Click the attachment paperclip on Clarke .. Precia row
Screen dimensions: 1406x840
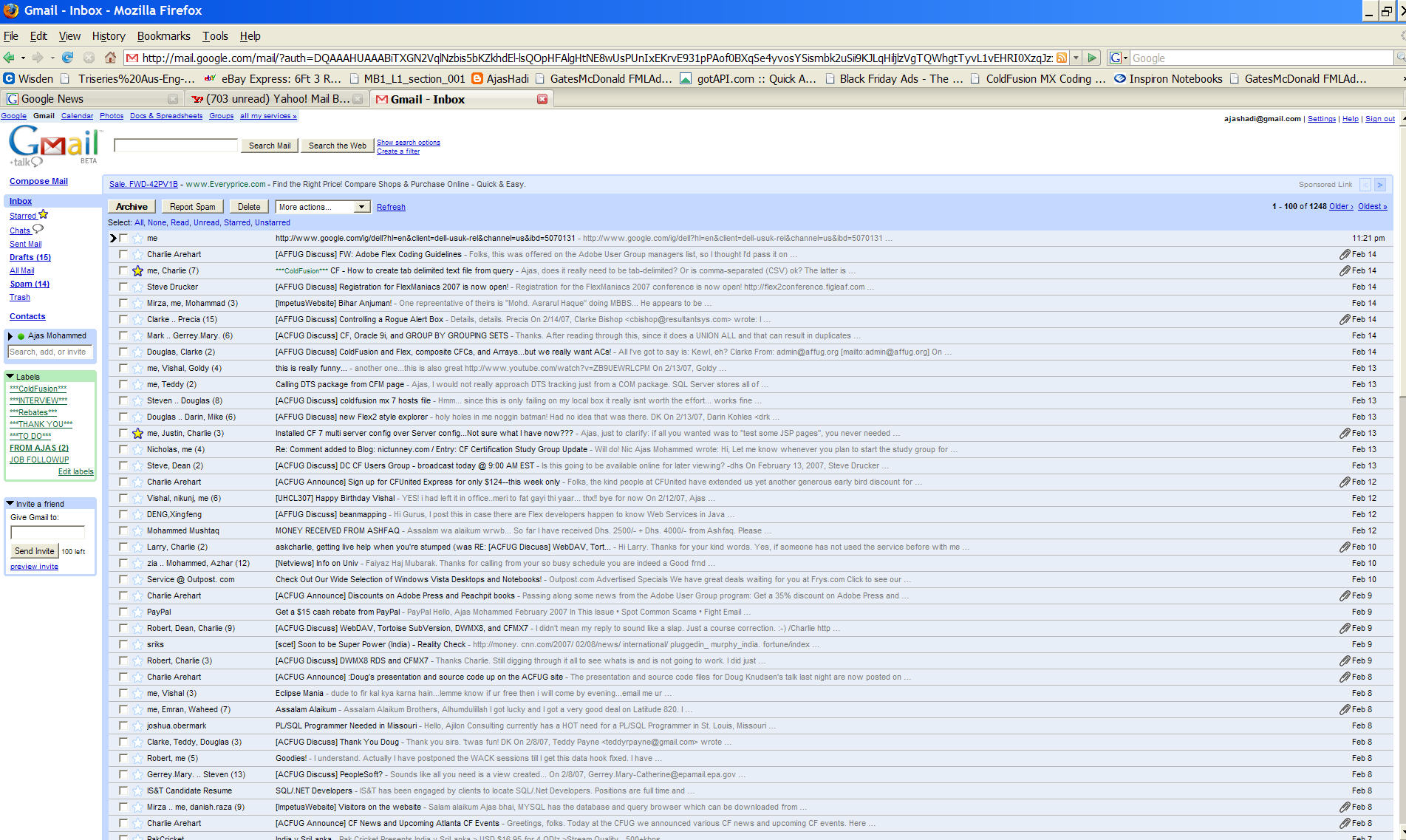(1345, 319)
